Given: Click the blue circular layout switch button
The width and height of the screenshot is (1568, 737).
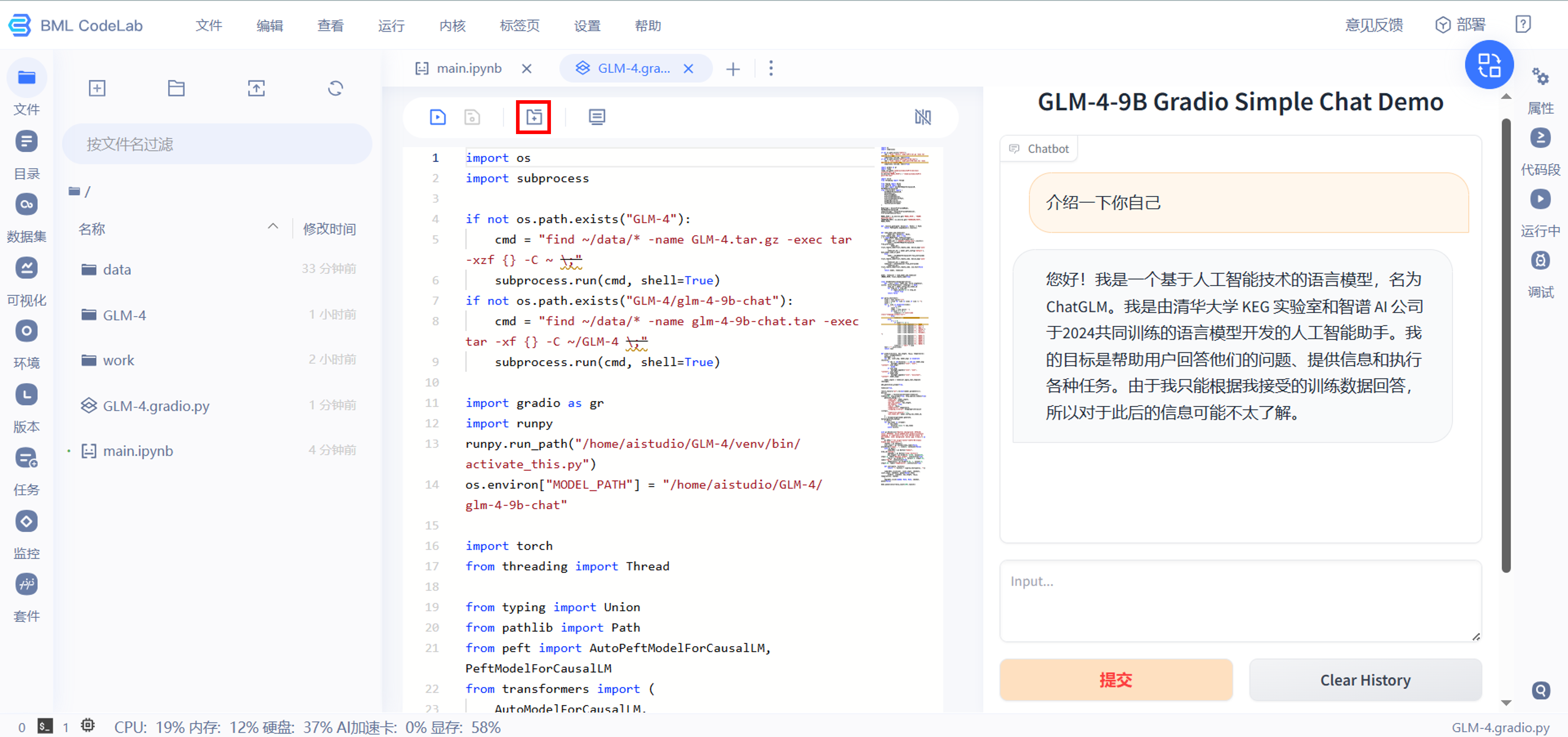Looking at the screenshot, I should pyautogui.click(x=1489, y=65).
